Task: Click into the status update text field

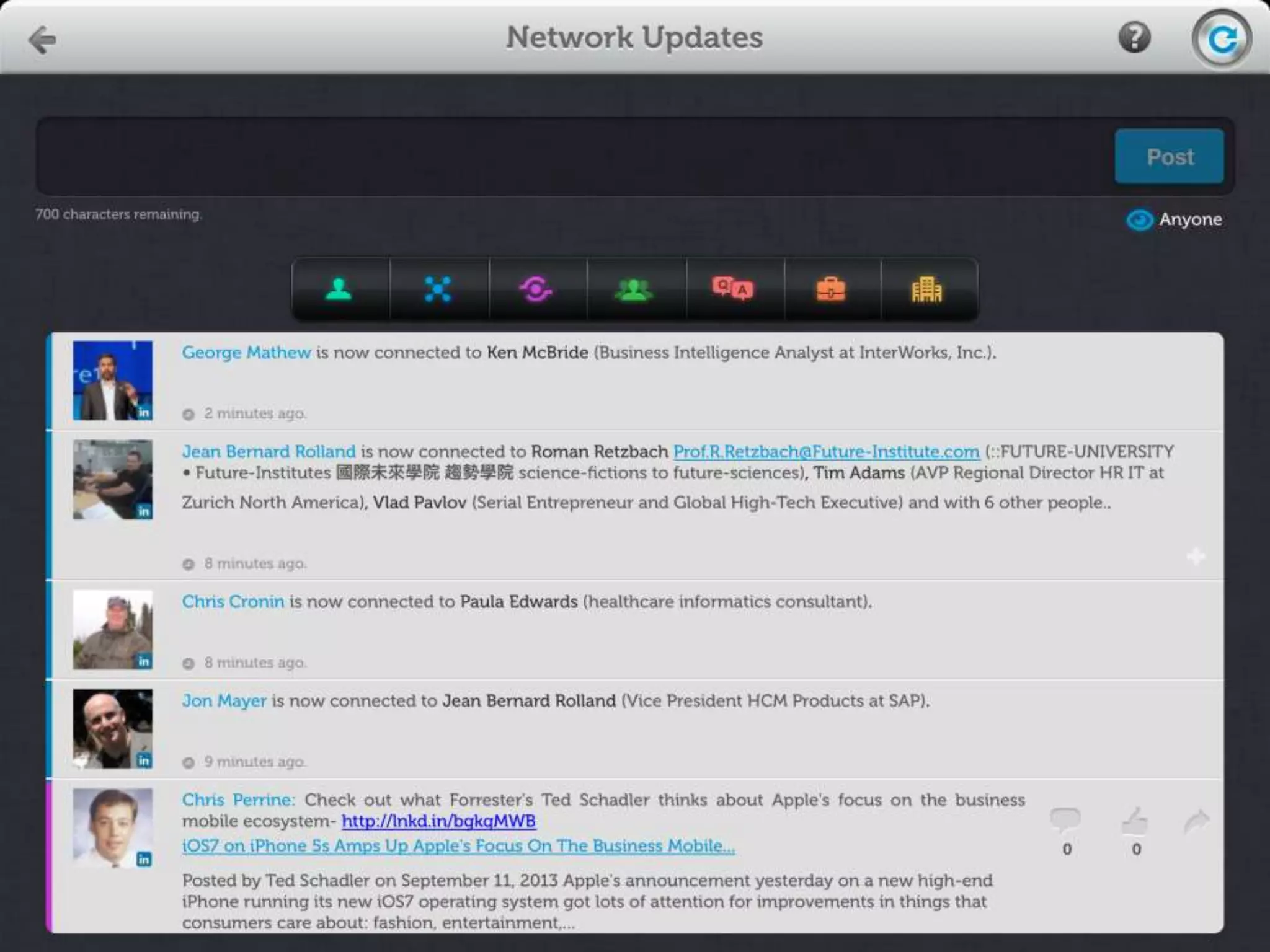Action: coord(574,156)
